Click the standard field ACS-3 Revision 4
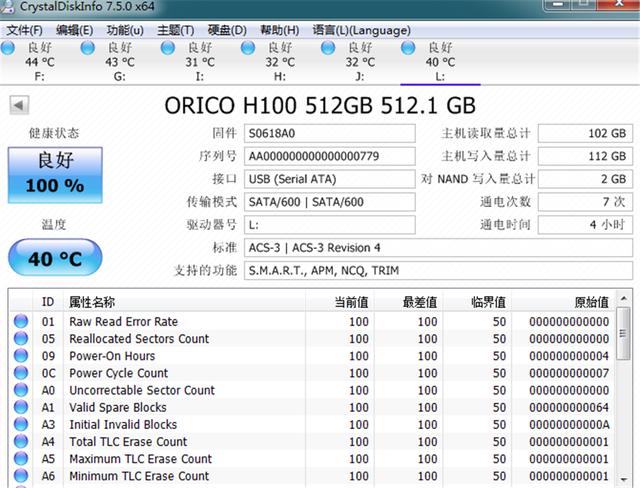Screen dimensions: 640x488 point(438,248)
